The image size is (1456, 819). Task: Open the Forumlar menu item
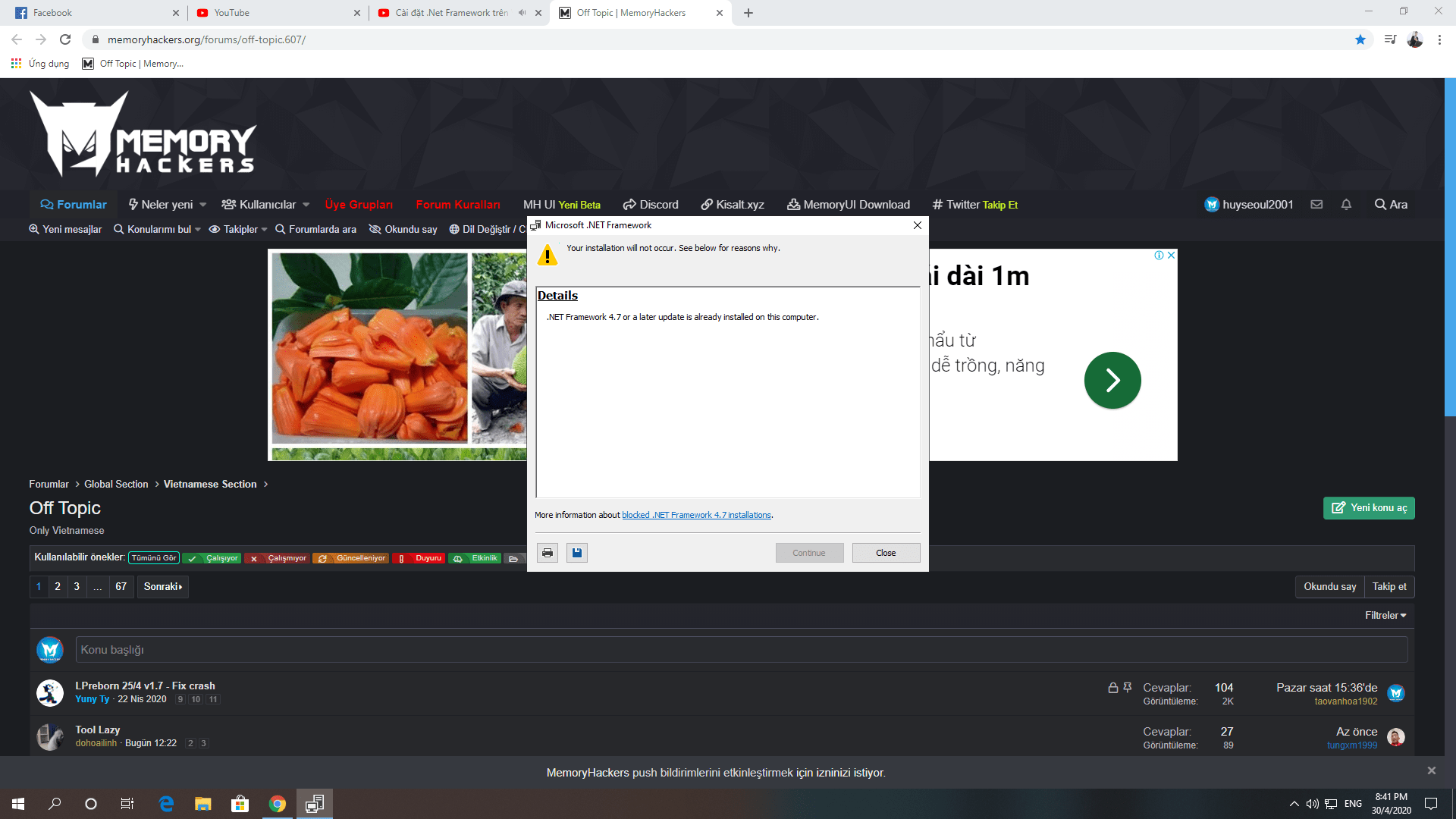point(74,205)
